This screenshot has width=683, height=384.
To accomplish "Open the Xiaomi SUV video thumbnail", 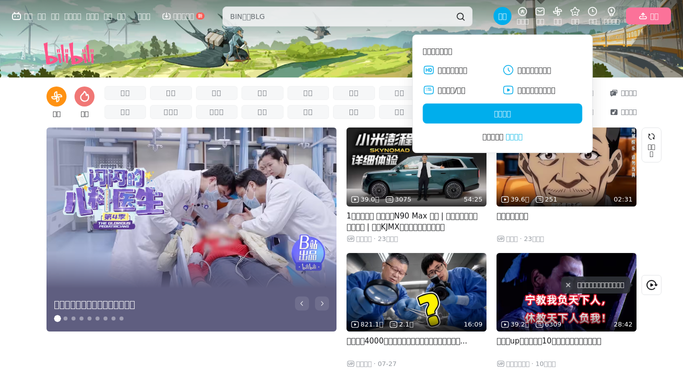I will (416, 167).
